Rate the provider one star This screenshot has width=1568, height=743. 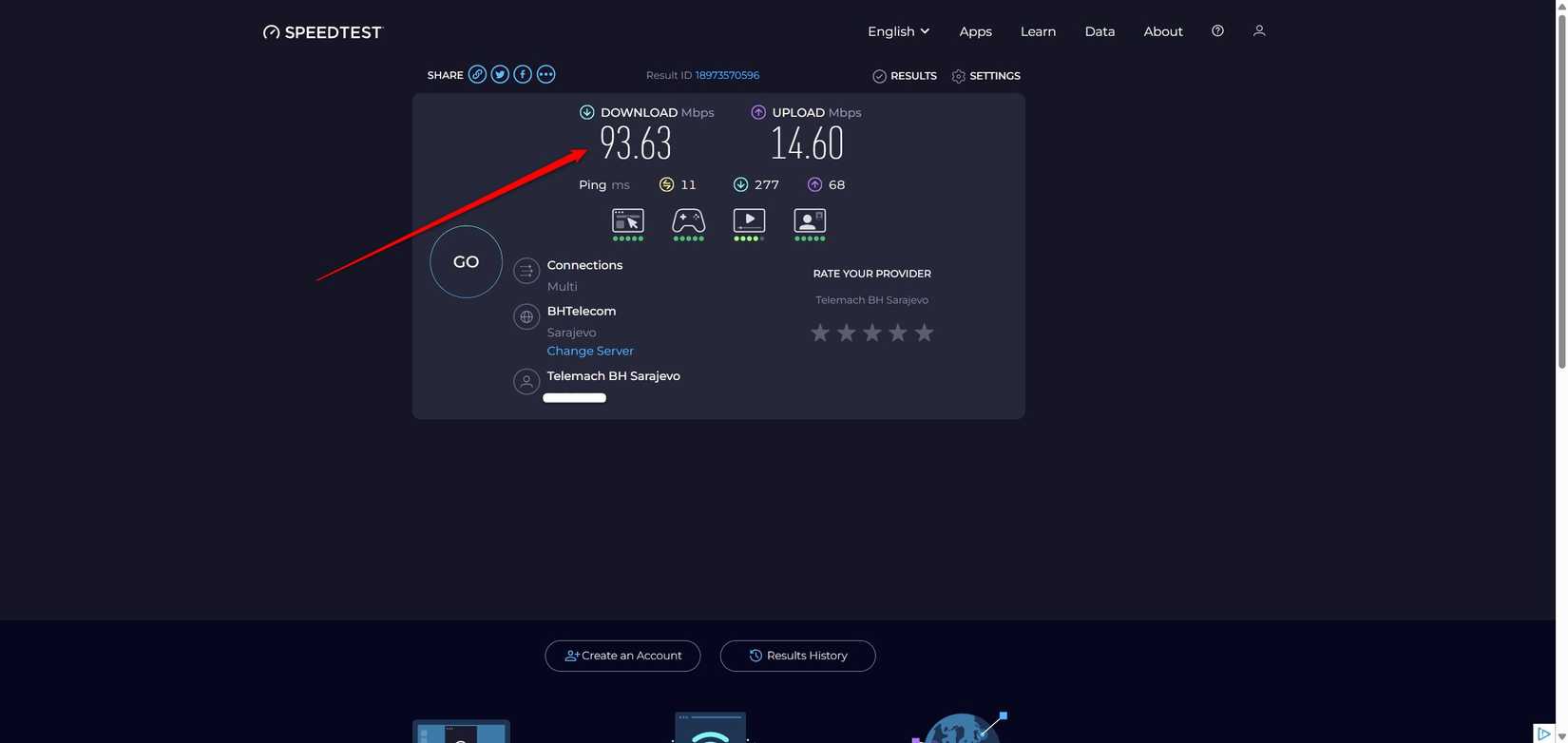click(x=820, y=333)
